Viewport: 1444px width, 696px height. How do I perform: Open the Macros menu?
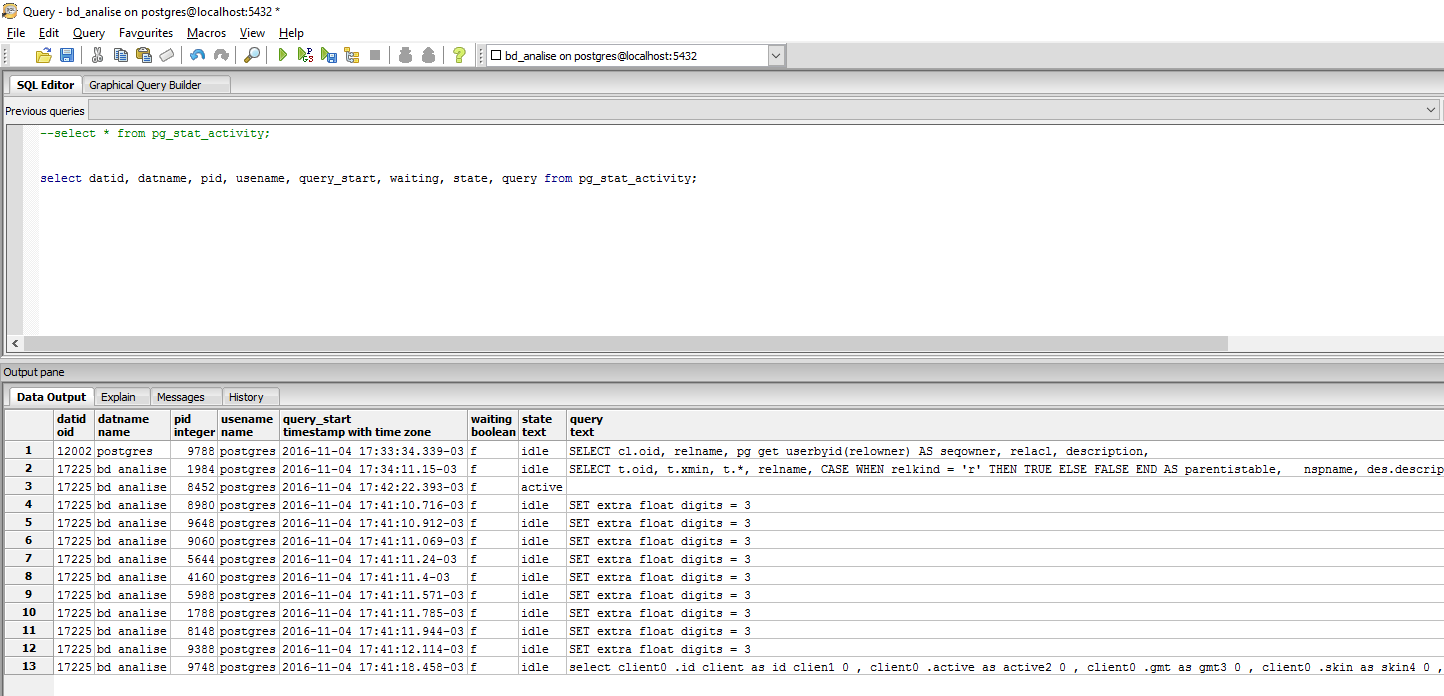206,33
